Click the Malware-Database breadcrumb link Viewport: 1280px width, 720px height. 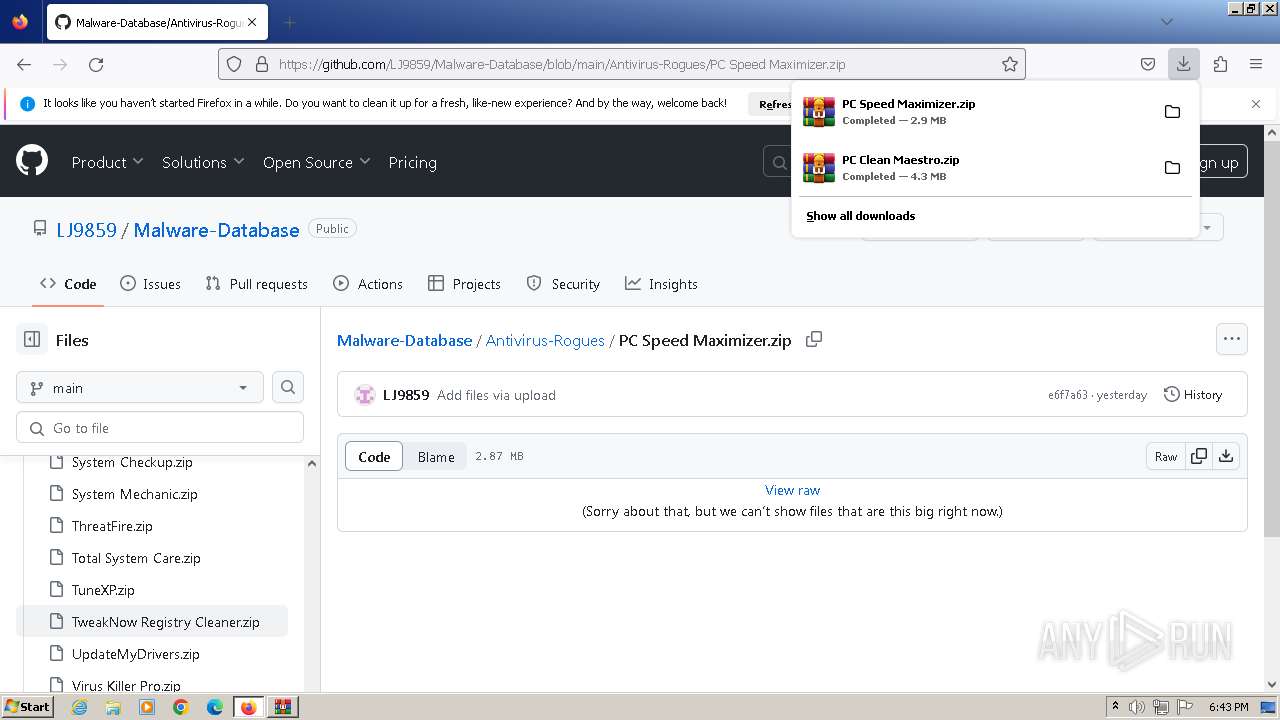coord(404,340)
